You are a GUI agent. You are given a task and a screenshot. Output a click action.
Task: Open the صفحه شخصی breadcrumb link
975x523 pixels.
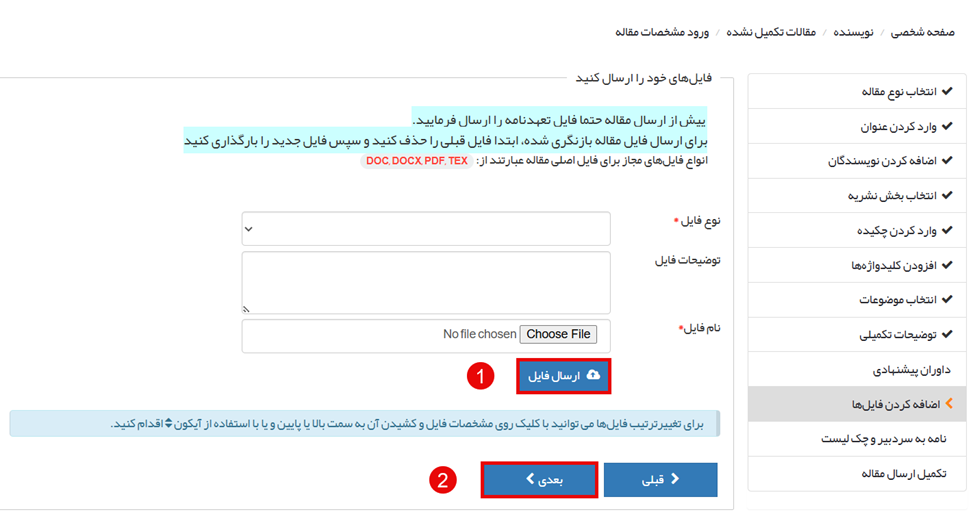(x=921, y=32)
